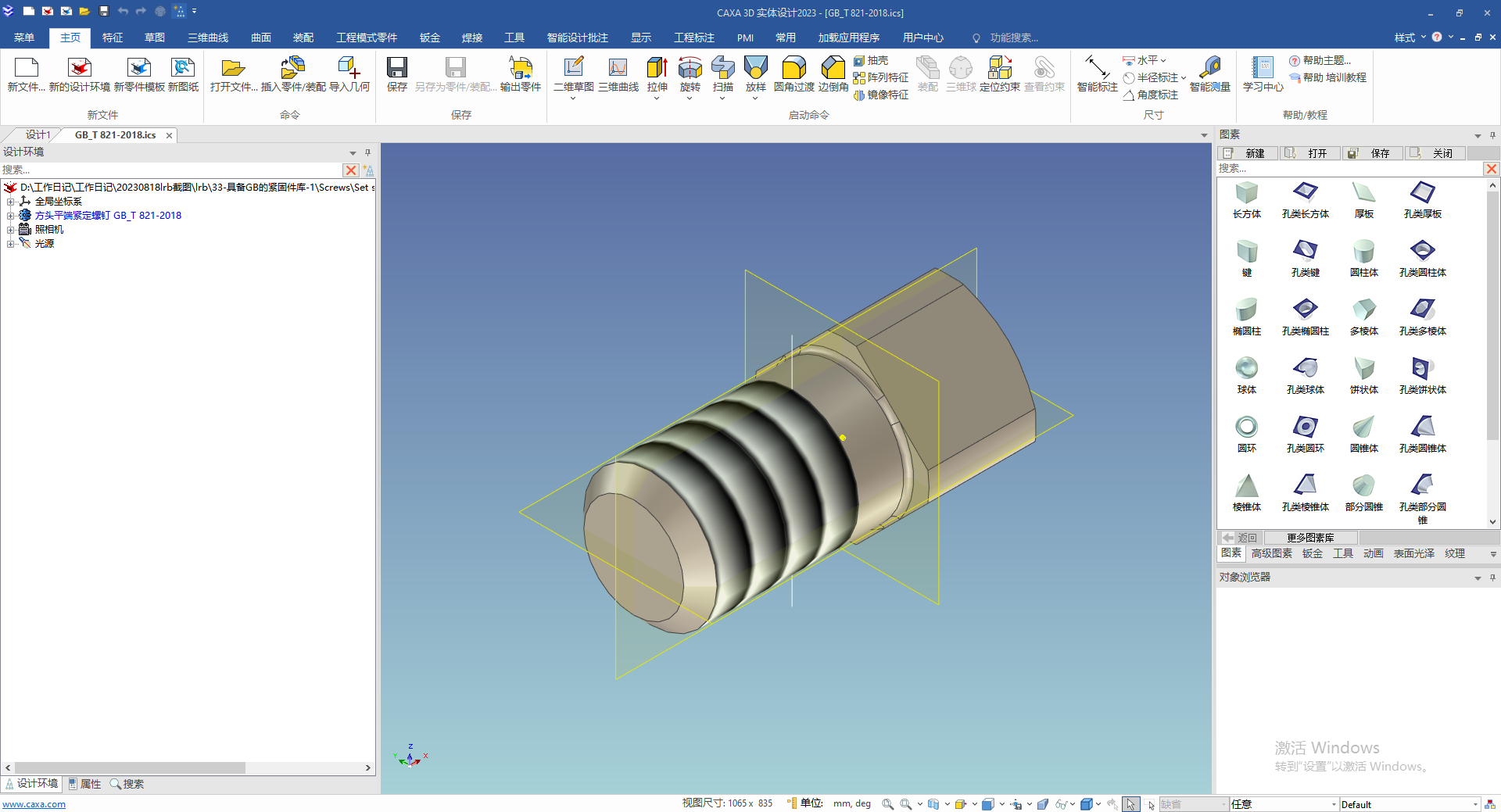
Task: Pin the 对象浏览器 panel
Action: tap(1492, 578)
